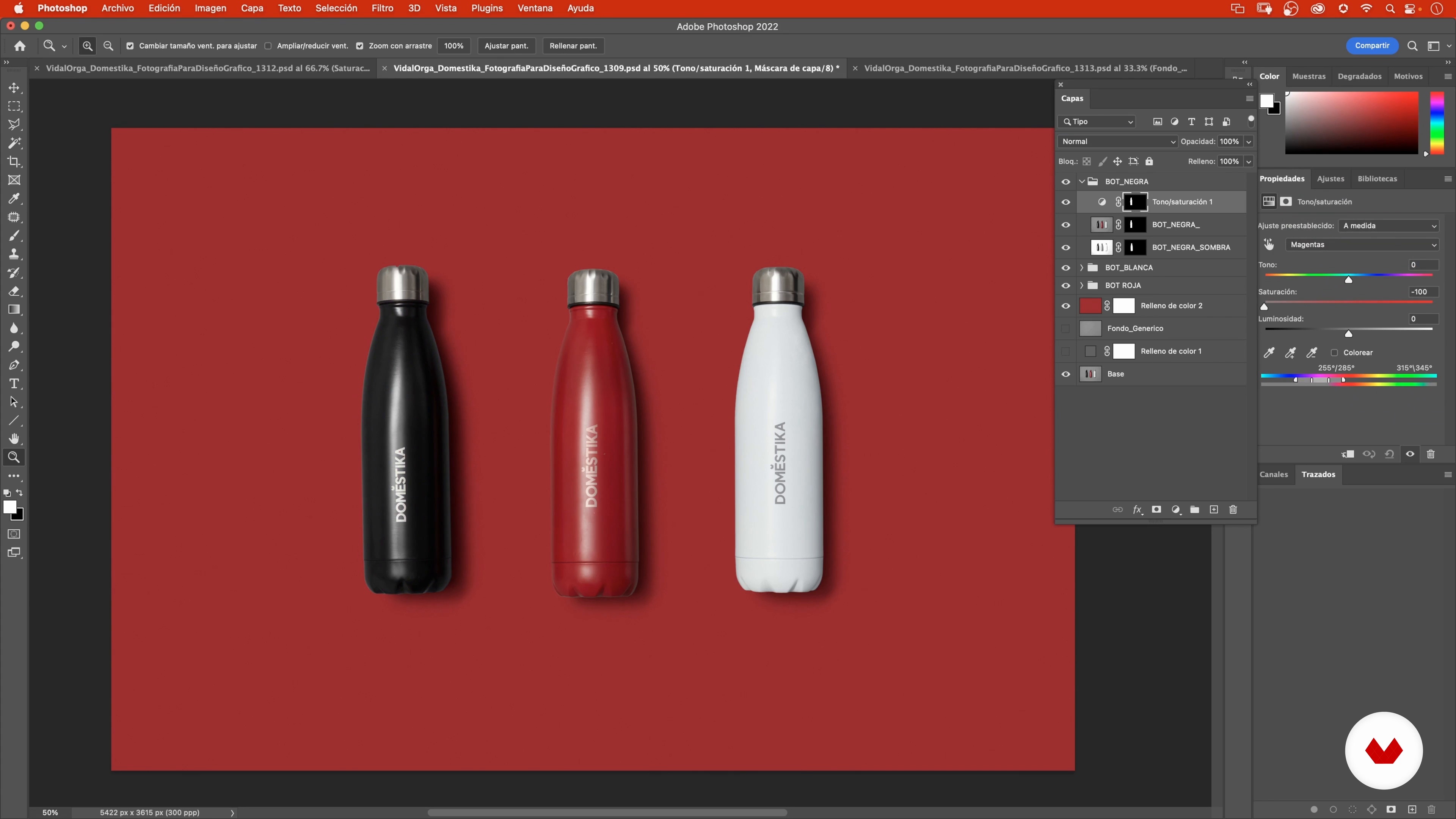The height and width of the screenshot is (819, 1456).
Task: Clip adjustment to layer below in Propiedades
Action: click(1348, 454)
